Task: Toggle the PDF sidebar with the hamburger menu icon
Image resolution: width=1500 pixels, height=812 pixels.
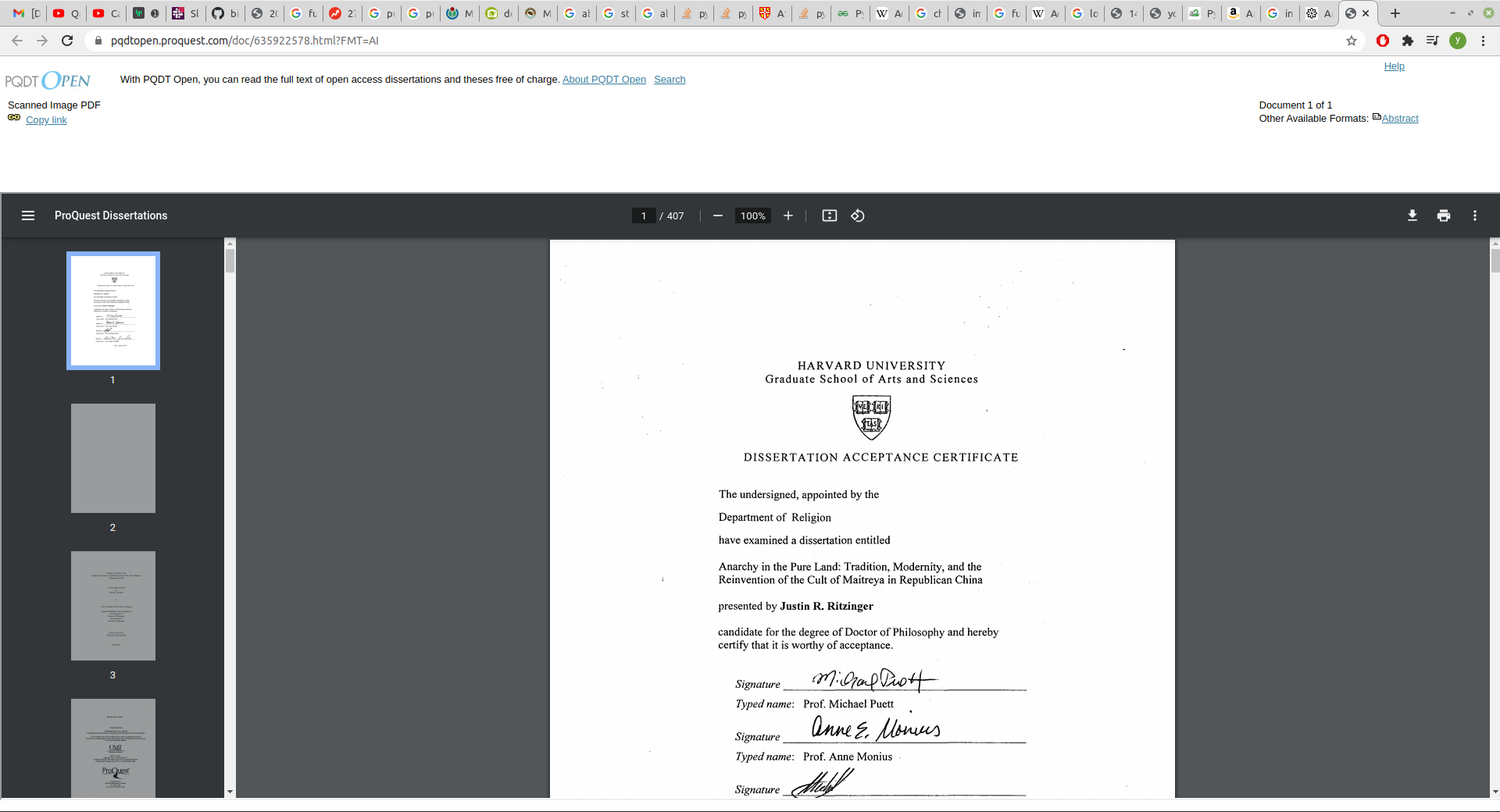Action: coord(28,215)
